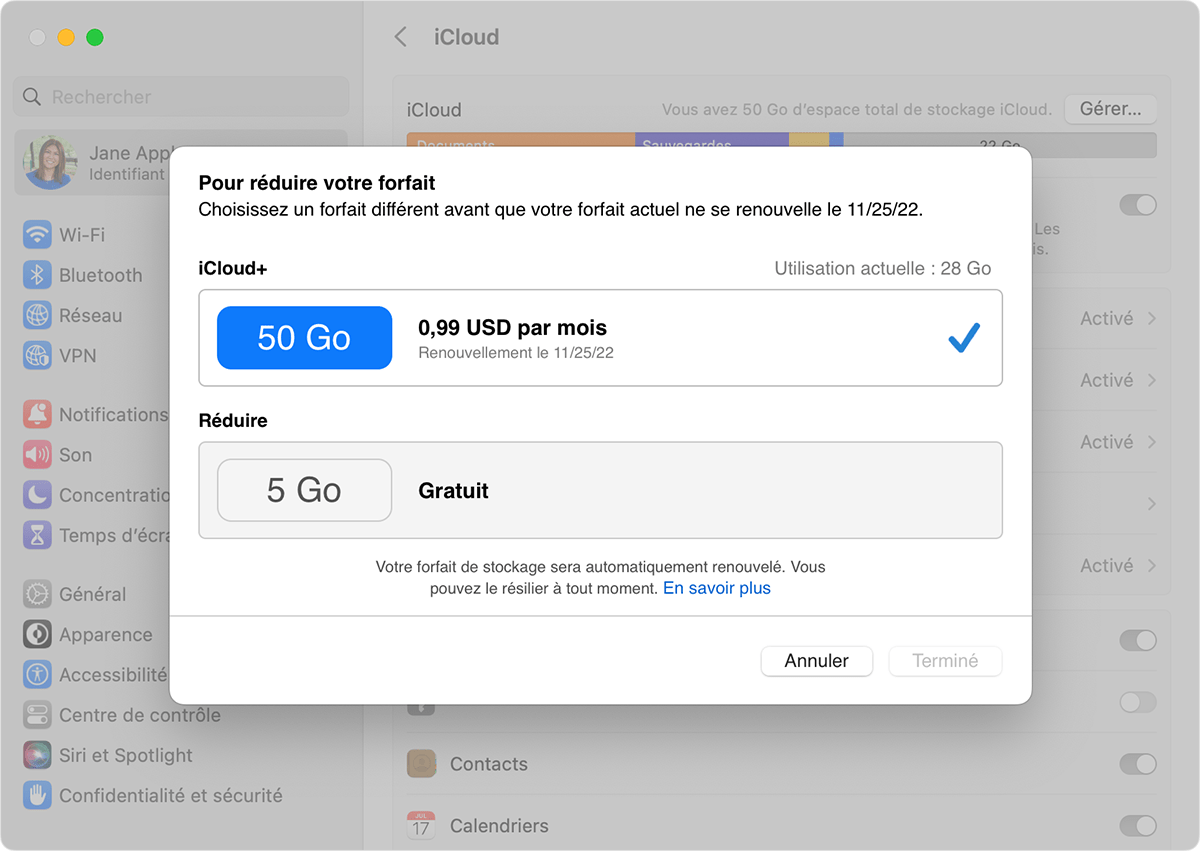Open Siri et Spotlight icon
The height and width of the screenshot is (852, 1200).
38,755
